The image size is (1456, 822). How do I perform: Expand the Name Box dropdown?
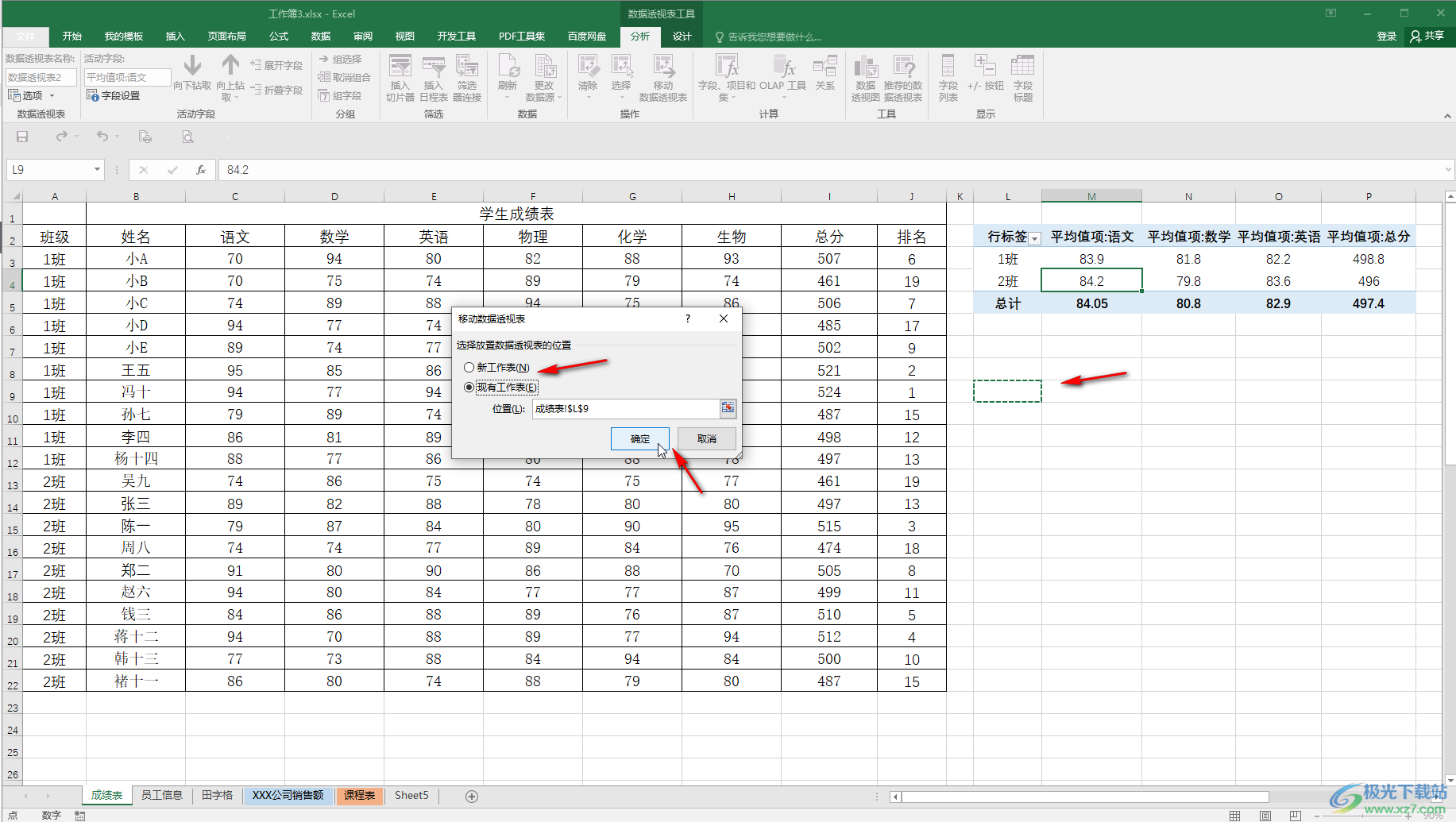point(97,170)
